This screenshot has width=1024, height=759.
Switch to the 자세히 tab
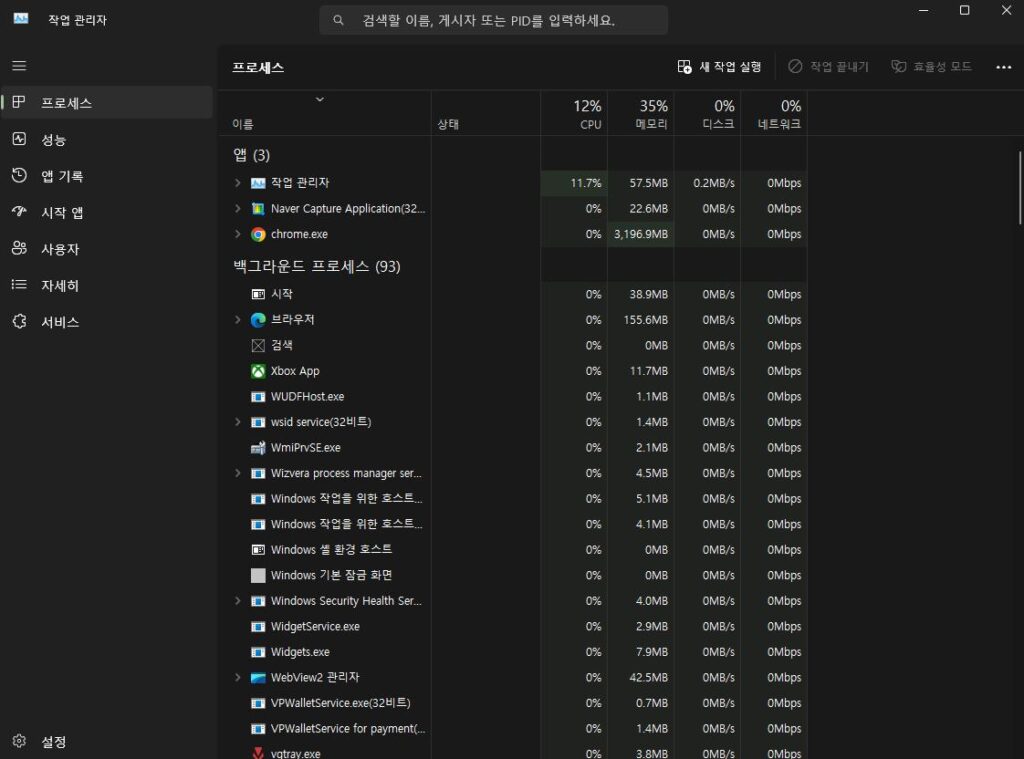point(107,285)
